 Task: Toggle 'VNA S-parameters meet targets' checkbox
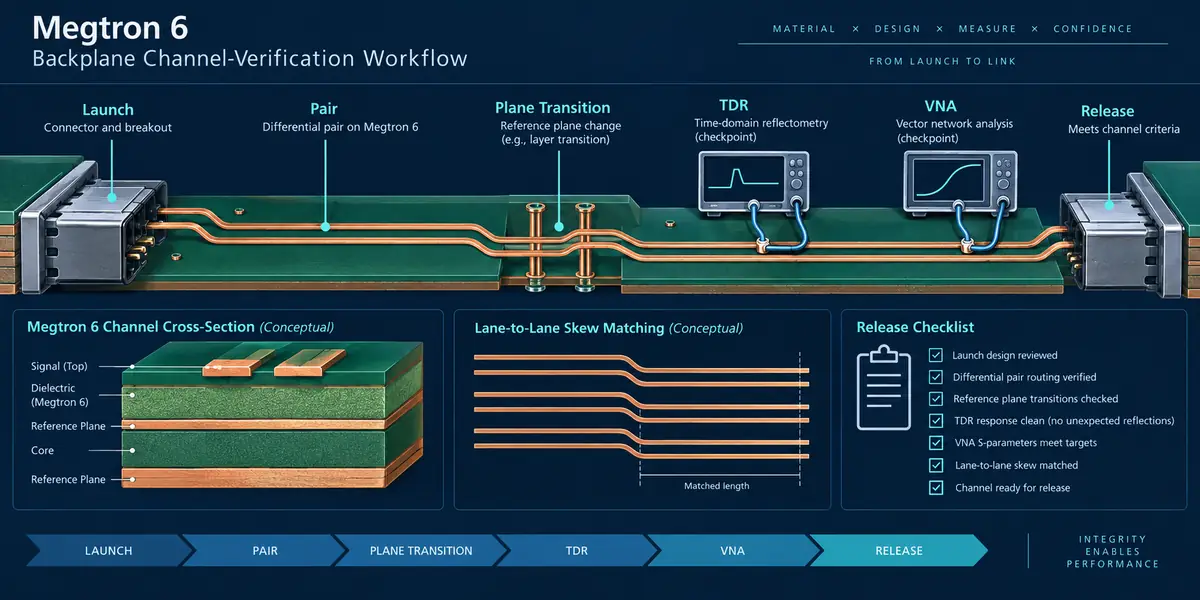pyautogui.click(x=936, y=443)
